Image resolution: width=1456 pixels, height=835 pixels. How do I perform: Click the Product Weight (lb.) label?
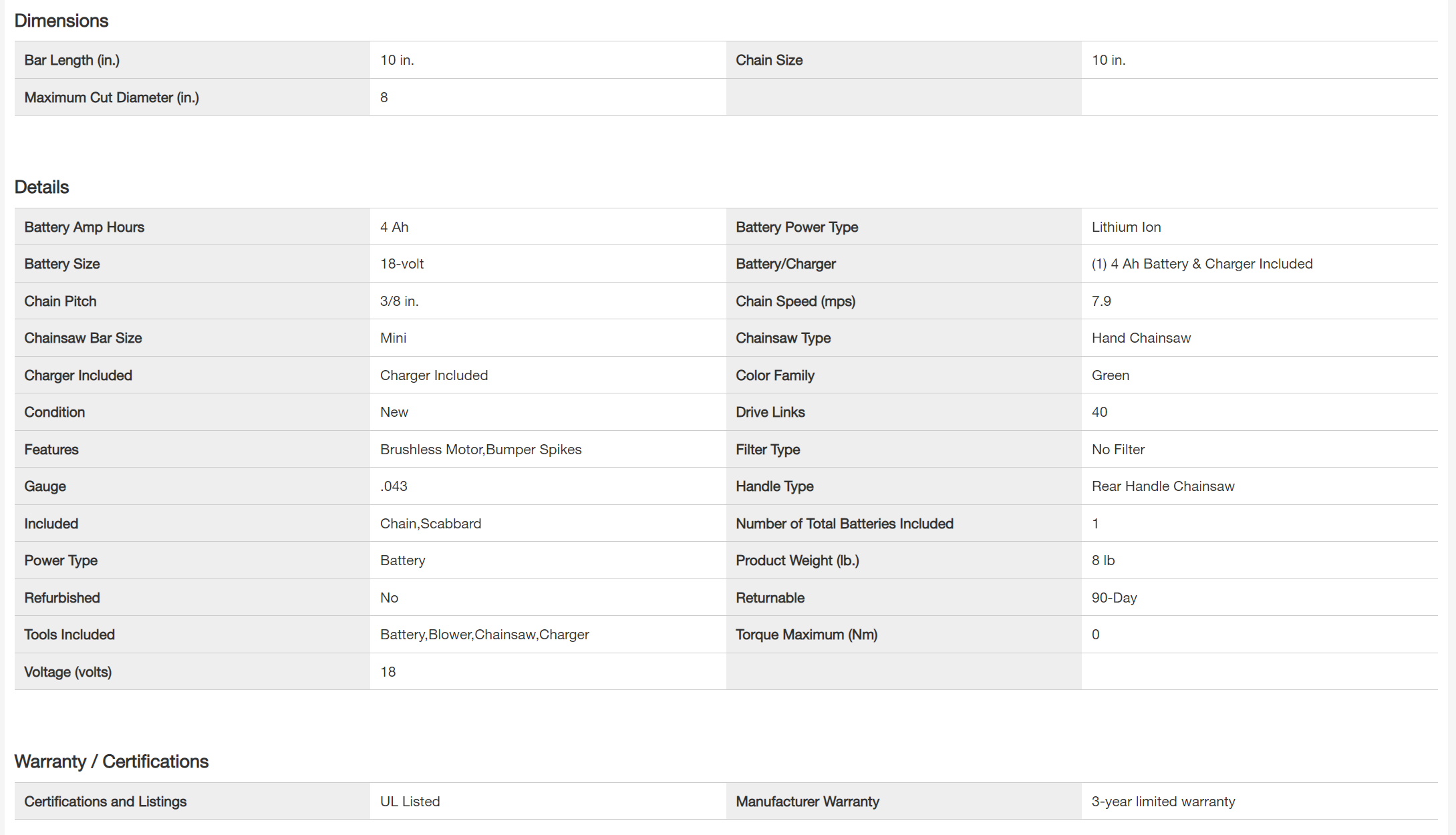(797, 560)
